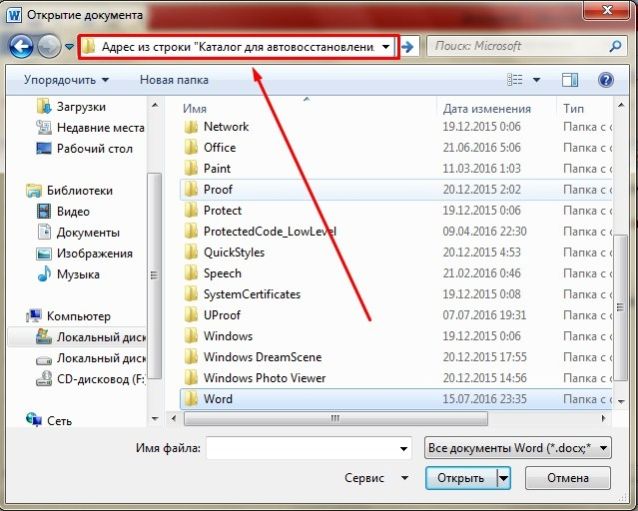Expand the view options dropdown arrow

point(537,79)
